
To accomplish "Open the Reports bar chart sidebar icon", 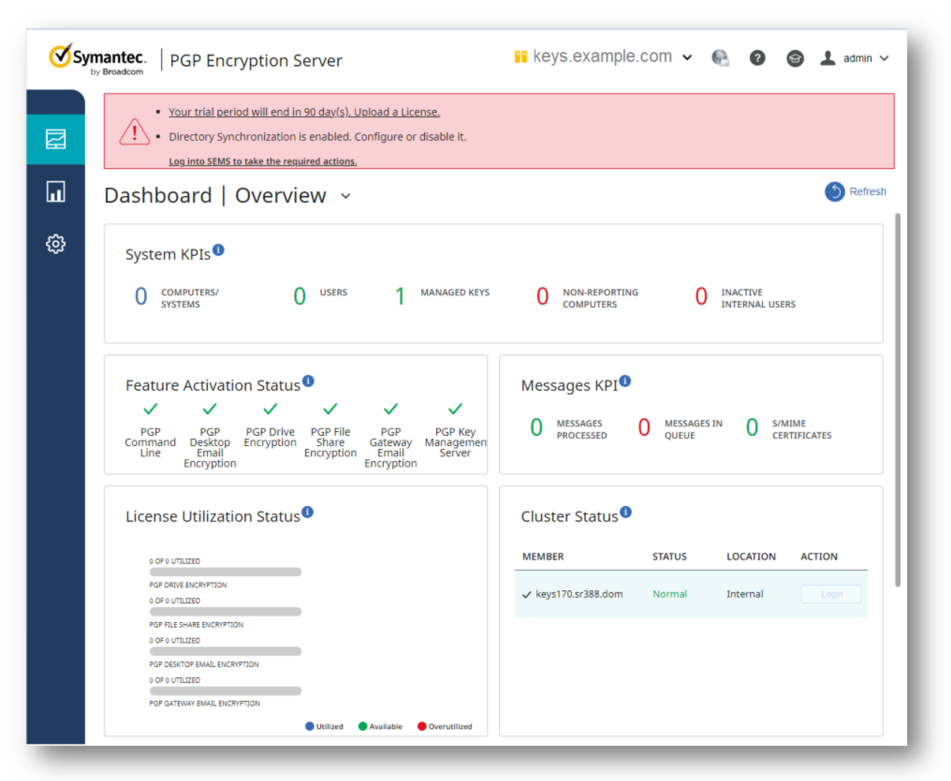I will click(x=56, y=192).
